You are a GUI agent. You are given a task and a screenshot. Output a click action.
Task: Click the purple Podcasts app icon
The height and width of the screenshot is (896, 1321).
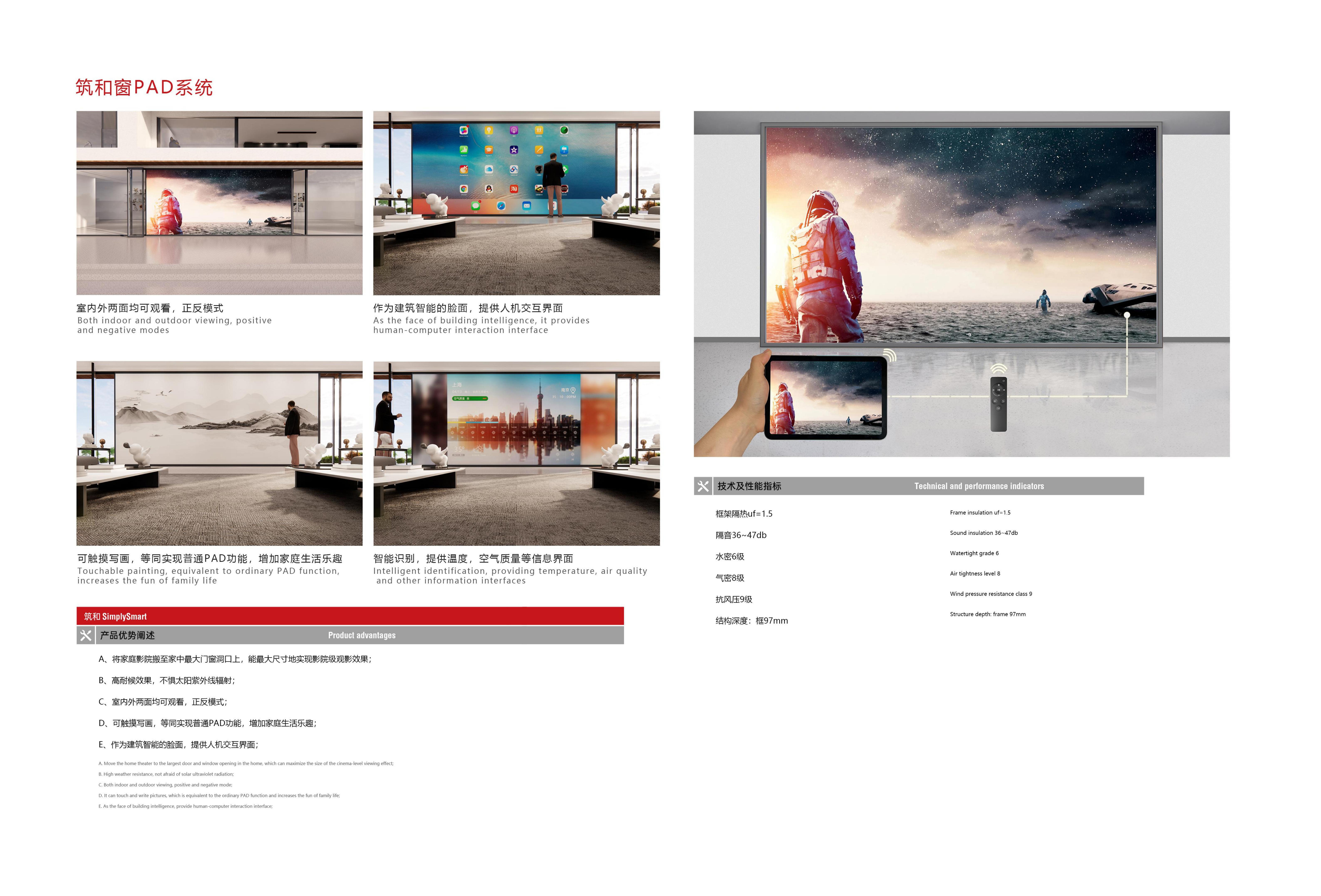coord(514,130)
